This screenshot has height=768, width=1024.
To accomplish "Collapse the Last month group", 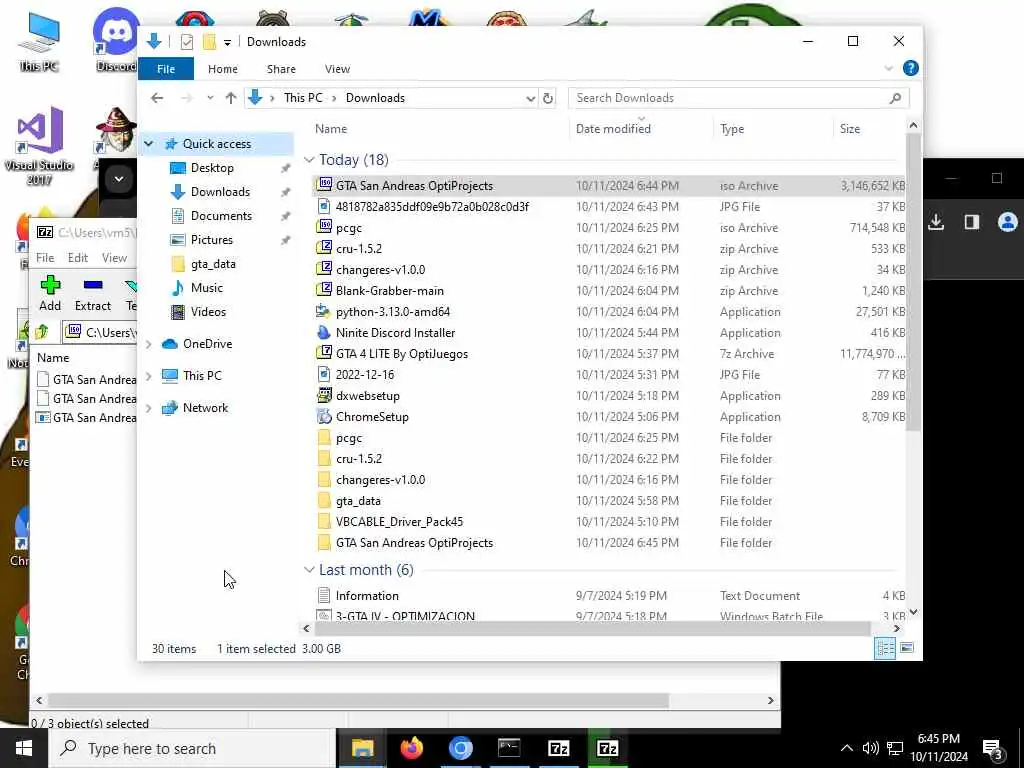I will pos(309,570).
